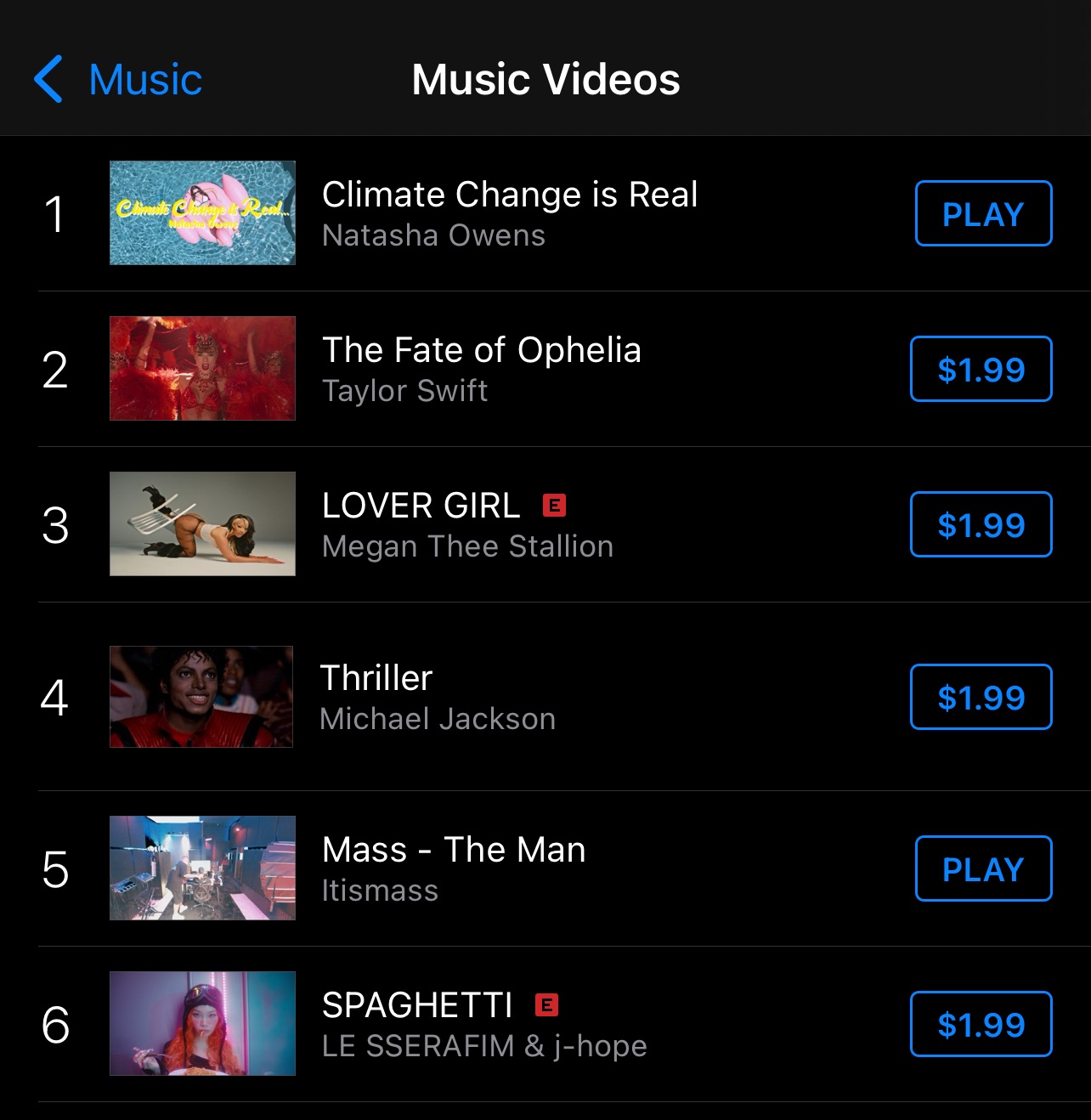Open artist Taylor Swift's entry text
The width and height of the screenshot is (1091, 1120).
(404, 391)
